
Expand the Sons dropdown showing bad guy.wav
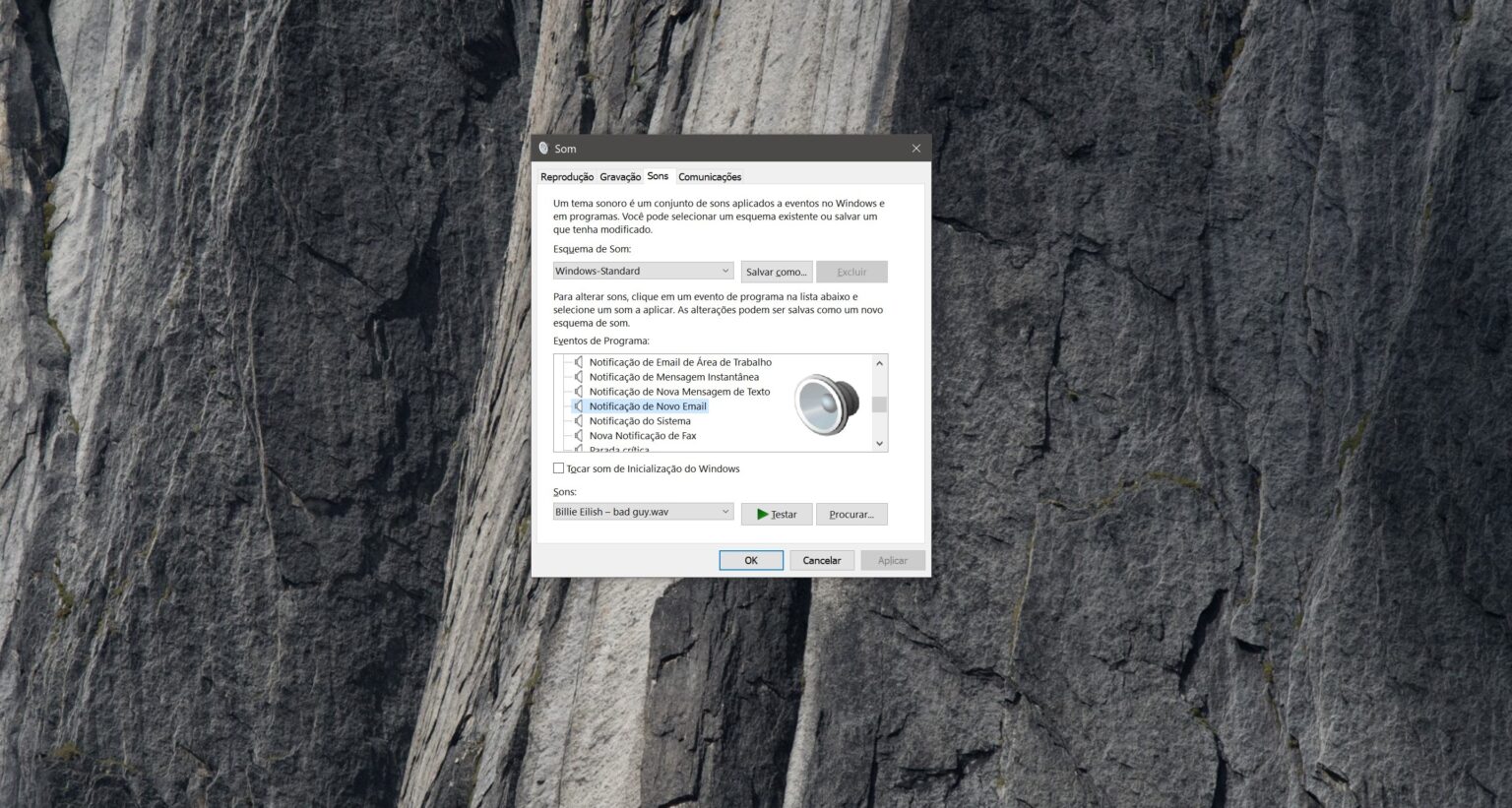pyautogui.click(x=643, y=512)
